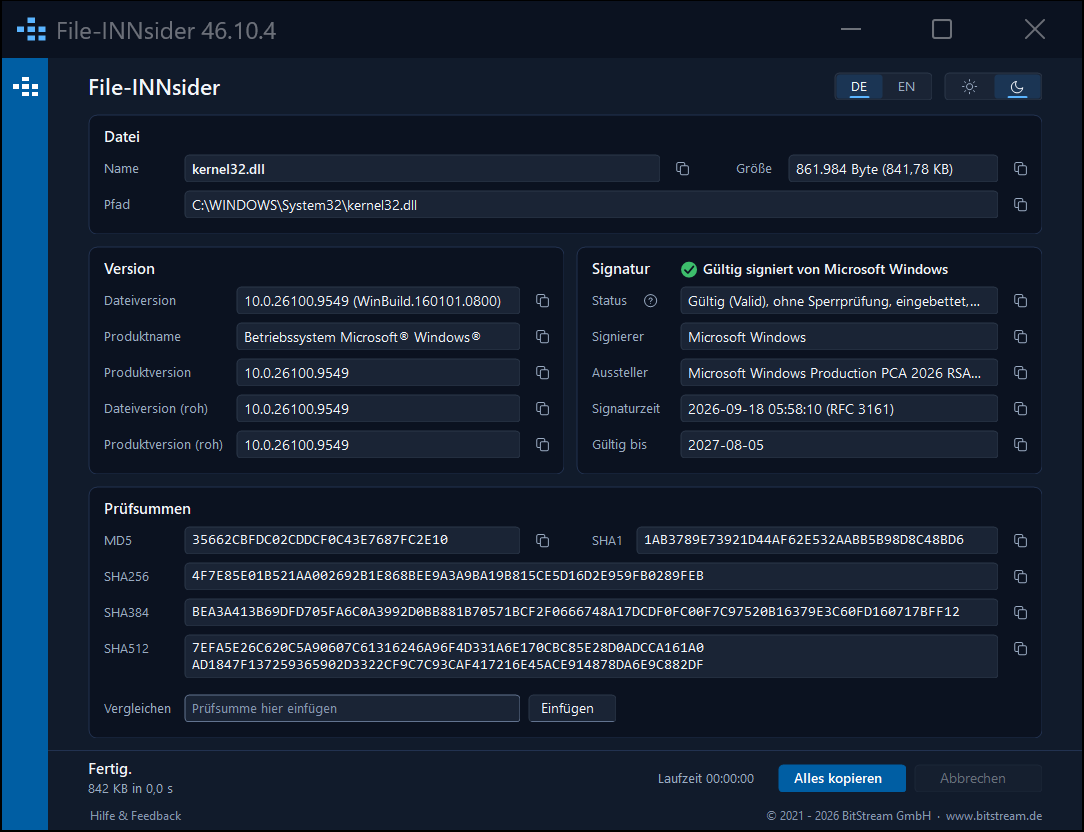The width and height of the screenshot is (1084, 832).
Task: Click the Status field Gültig (Valid)
Action: click(839, 301)
